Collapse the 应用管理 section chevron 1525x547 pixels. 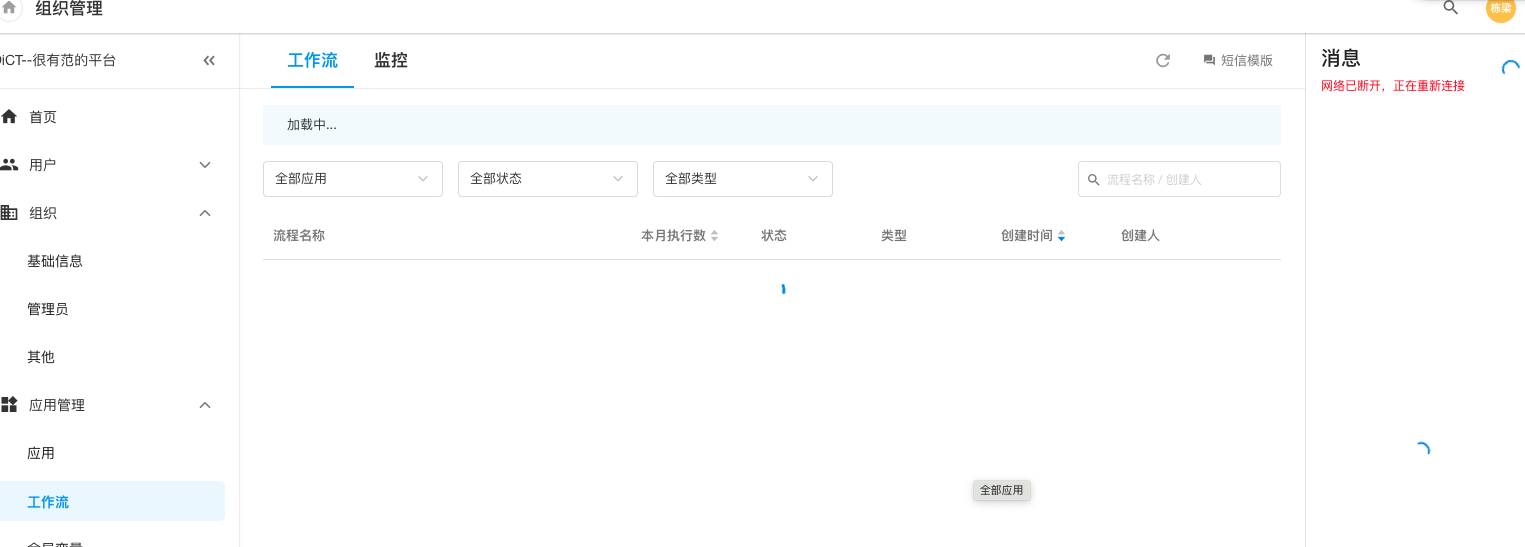coord(205,405)
